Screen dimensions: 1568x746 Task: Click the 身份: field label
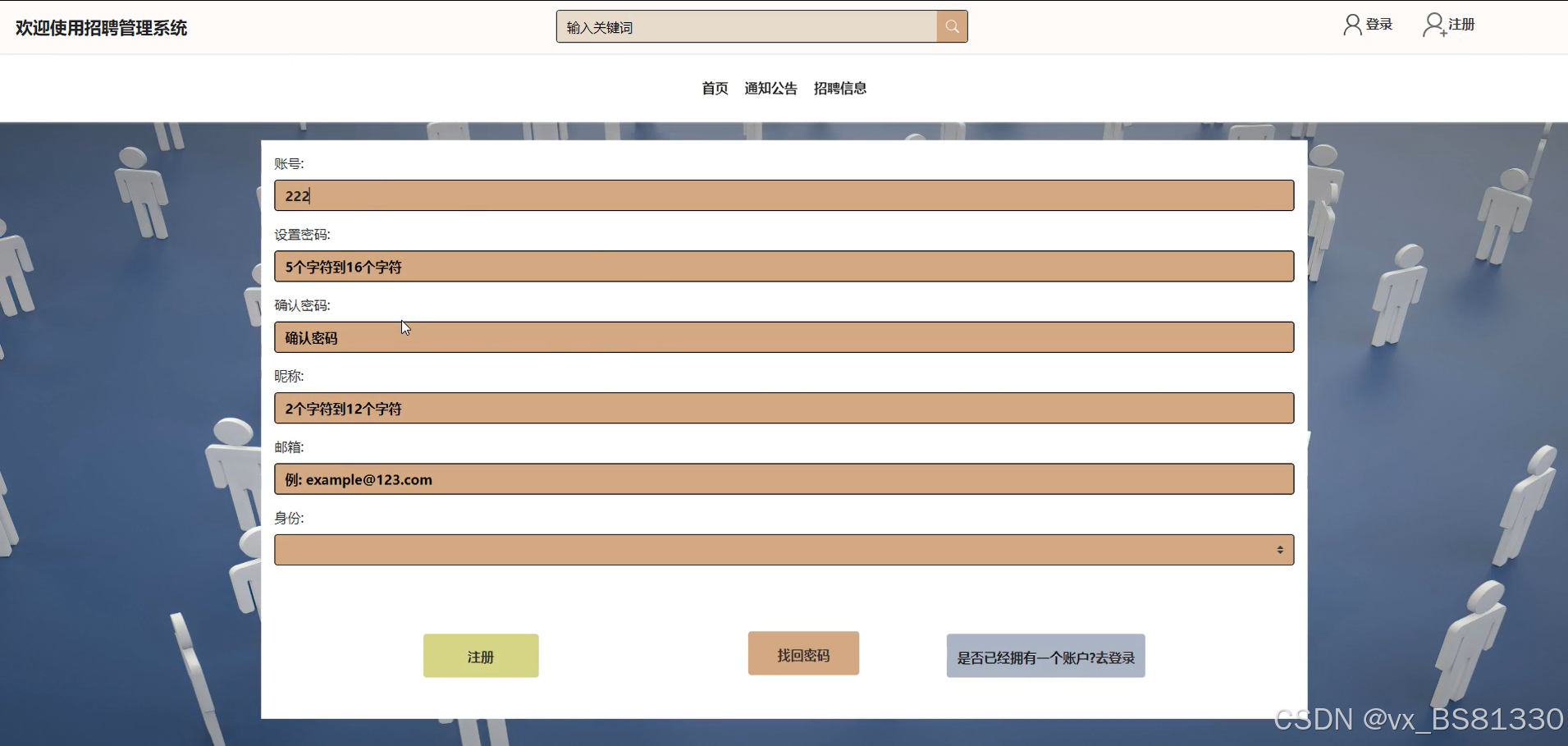(x=289, y=518)
